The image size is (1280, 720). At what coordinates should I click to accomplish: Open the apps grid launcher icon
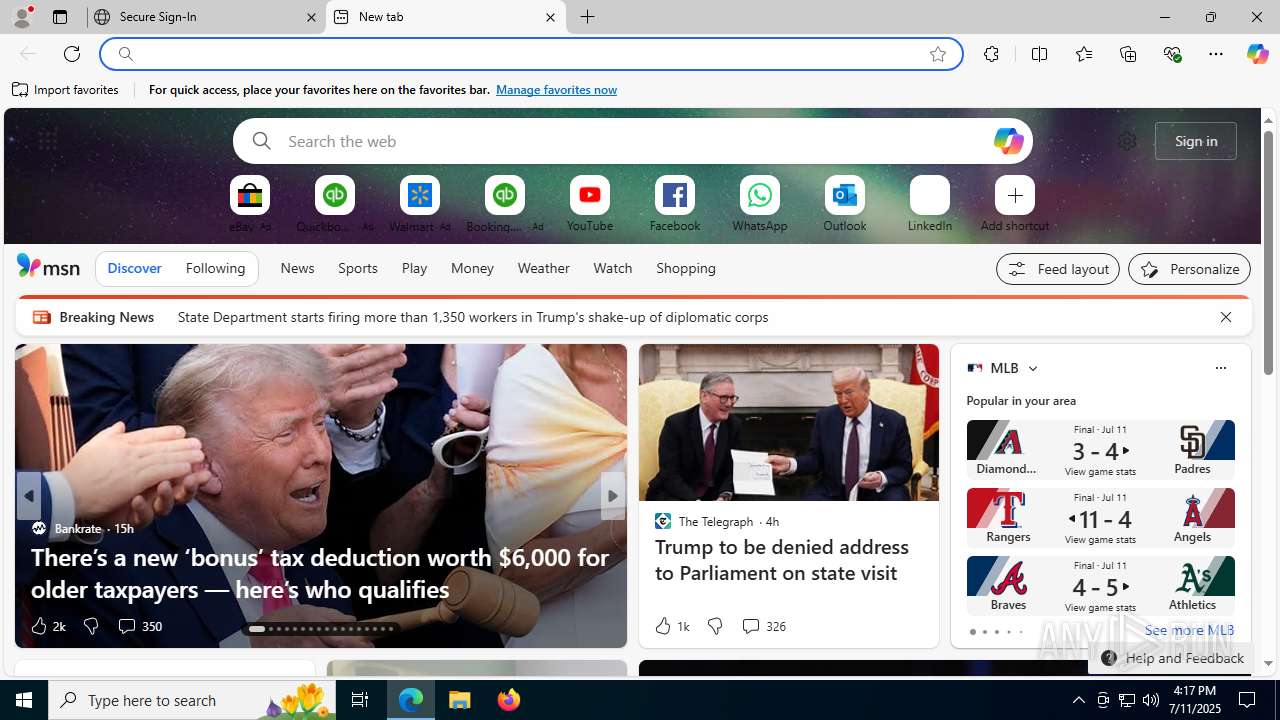pos(48,141)
